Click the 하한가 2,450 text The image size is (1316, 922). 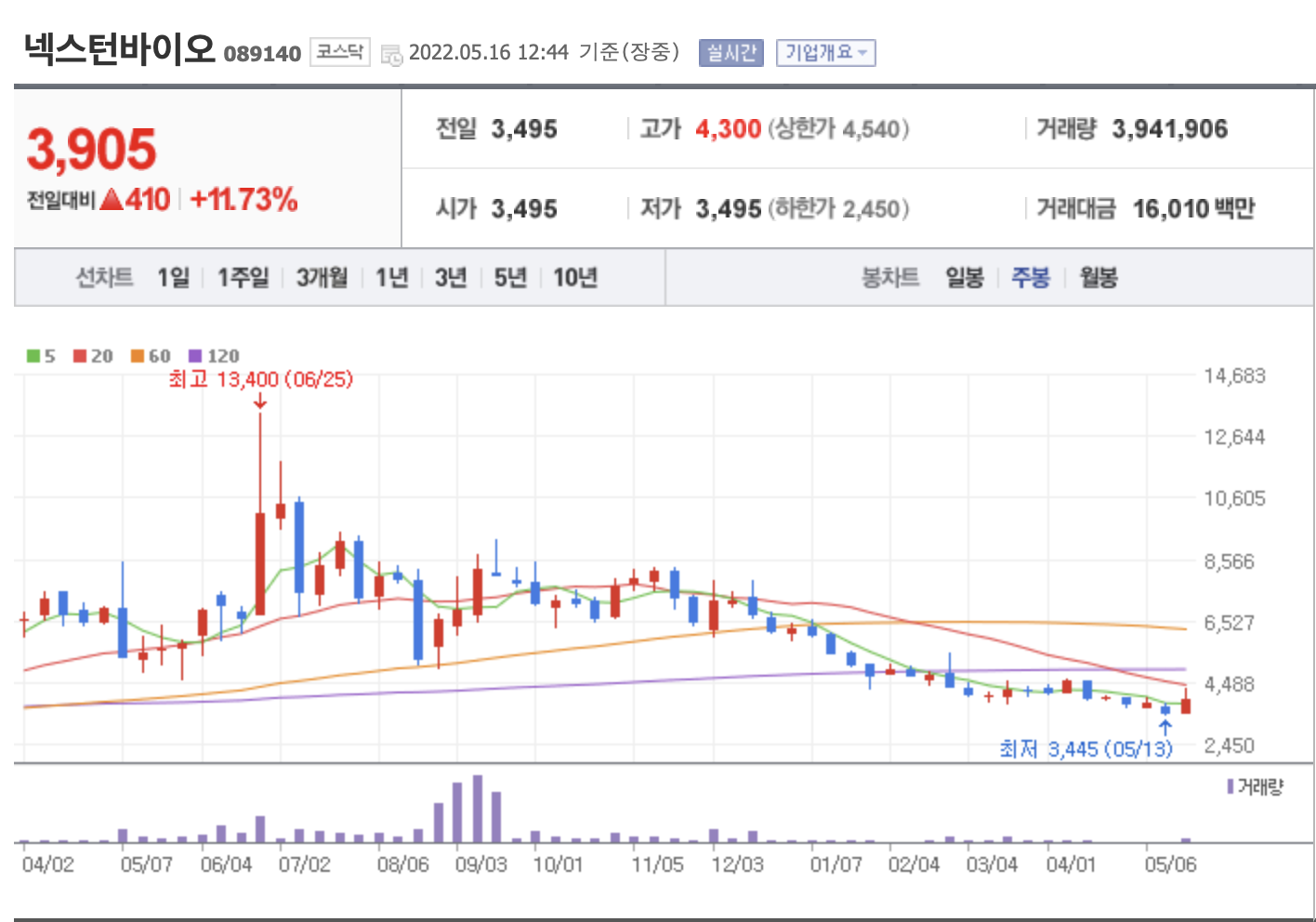click(838, 209)
